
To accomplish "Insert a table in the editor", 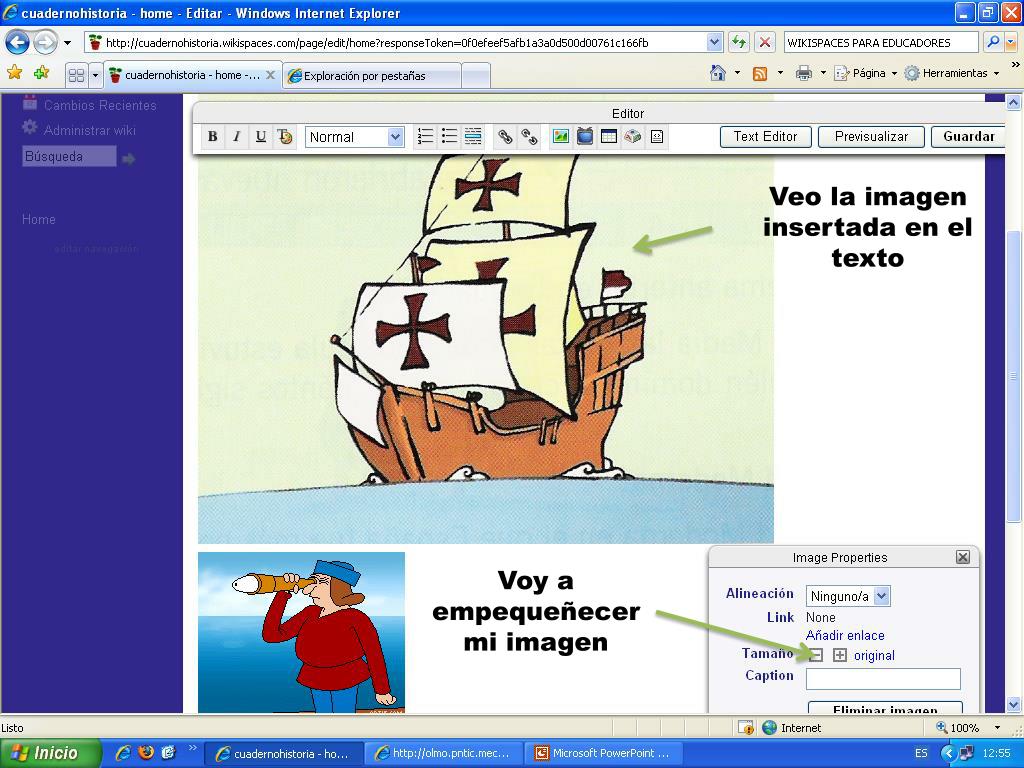I will pos(609,136).
